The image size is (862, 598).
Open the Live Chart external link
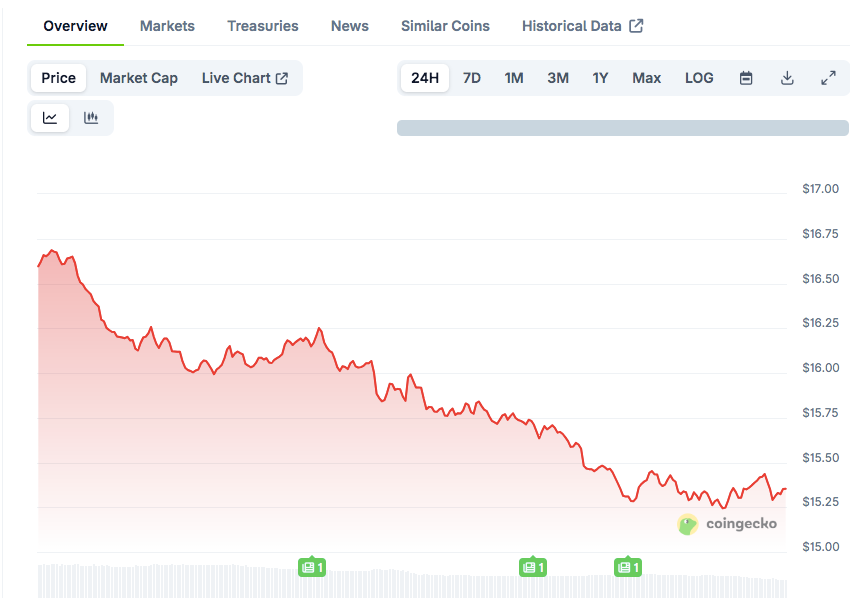tap(245, 78)
